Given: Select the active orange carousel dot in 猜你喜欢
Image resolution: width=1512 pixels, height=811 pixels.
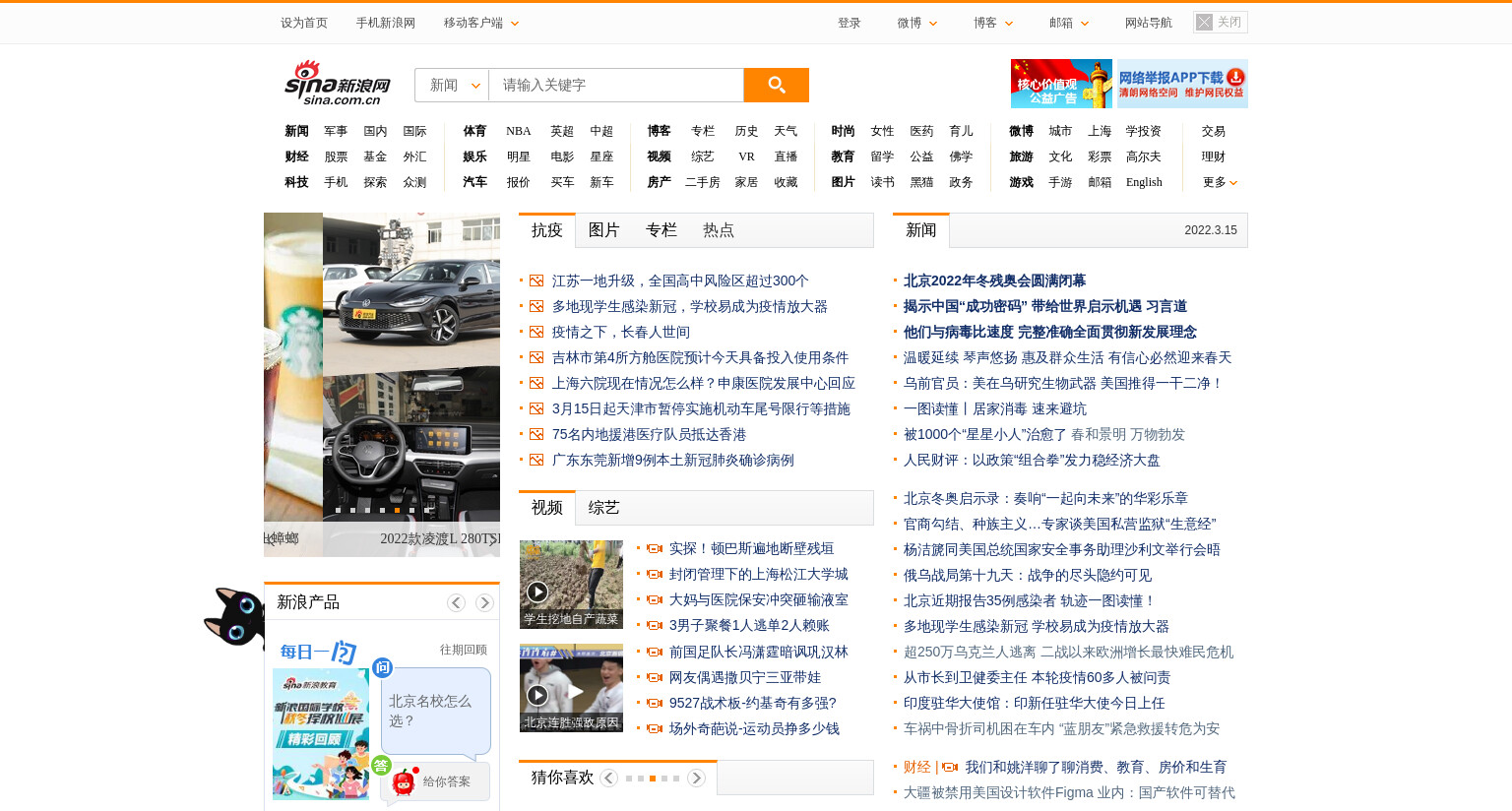Looking at the screenshot, I should (x=653, y=779).
